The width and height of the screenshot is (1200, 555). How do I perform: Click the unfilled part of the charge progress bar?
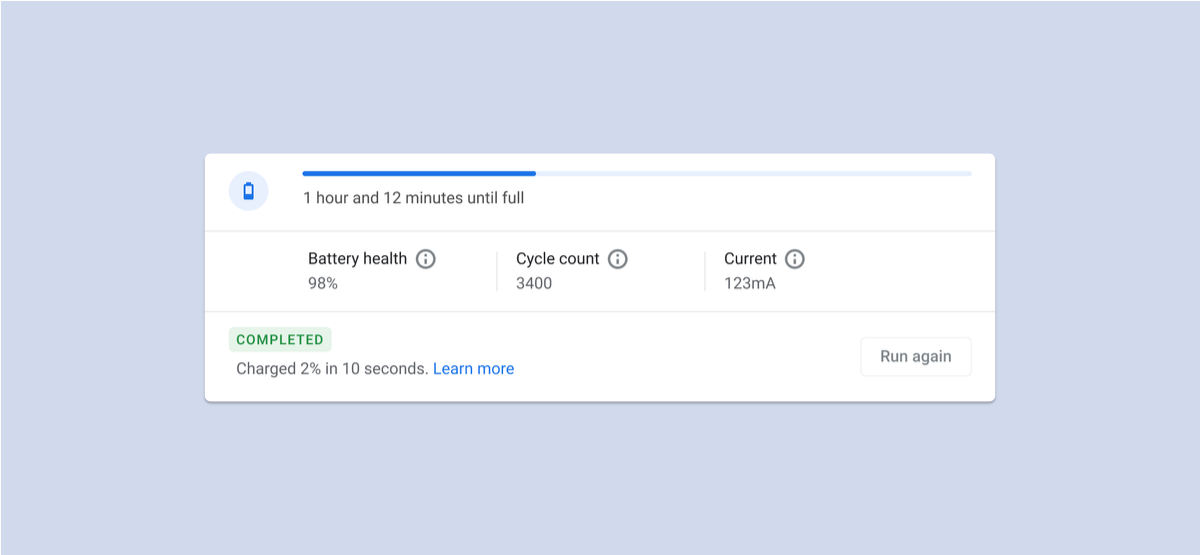(752, 174)
